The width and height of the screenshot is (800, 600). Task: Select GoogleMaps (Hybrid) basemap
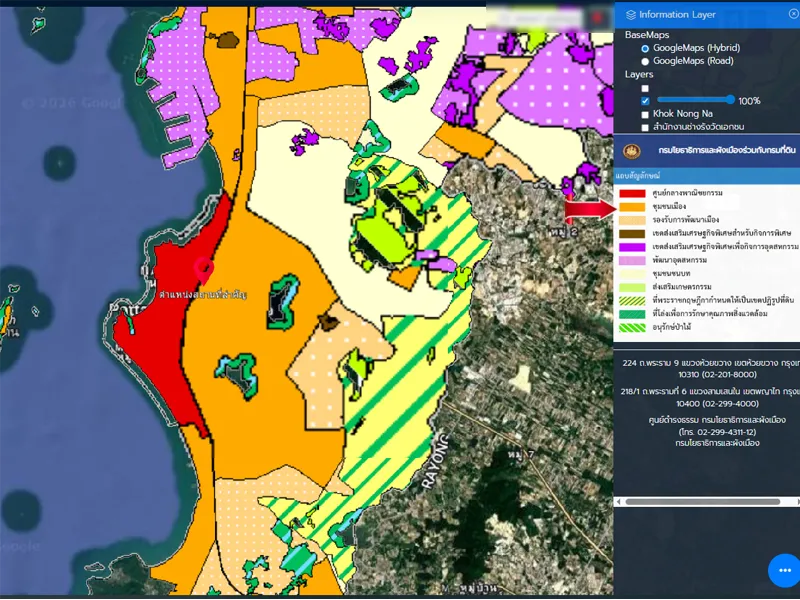point(645,48)
